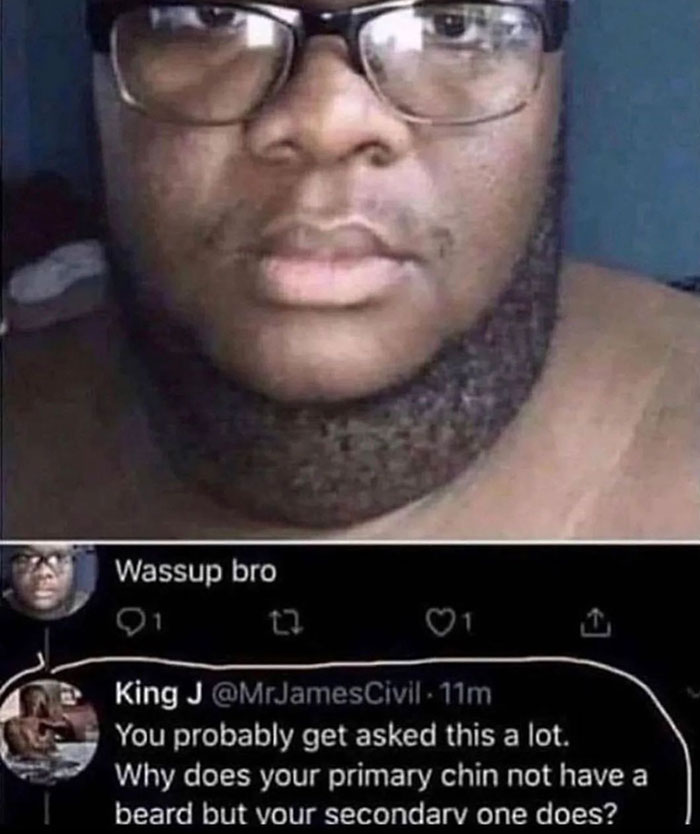Expand King J tweet's options caret
Screen dimensions: 700x834
tap(694, 693)
